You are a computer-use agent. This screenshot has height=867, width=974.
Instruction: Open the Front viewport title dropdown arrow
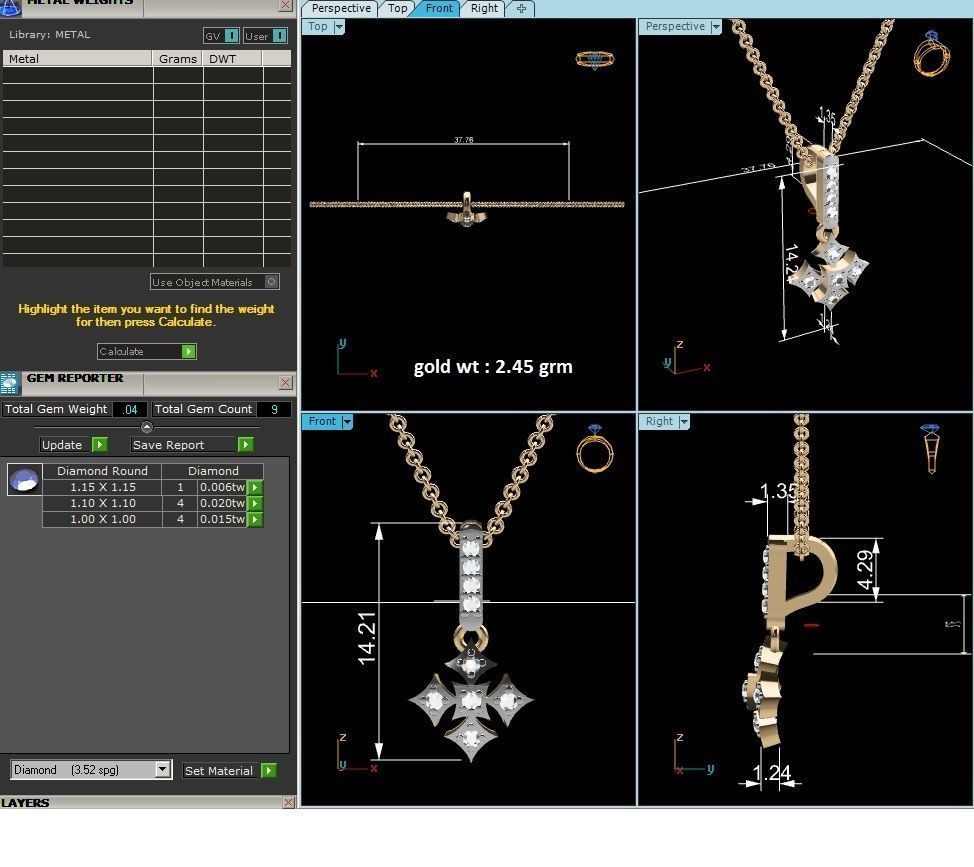tap(347, 422)
